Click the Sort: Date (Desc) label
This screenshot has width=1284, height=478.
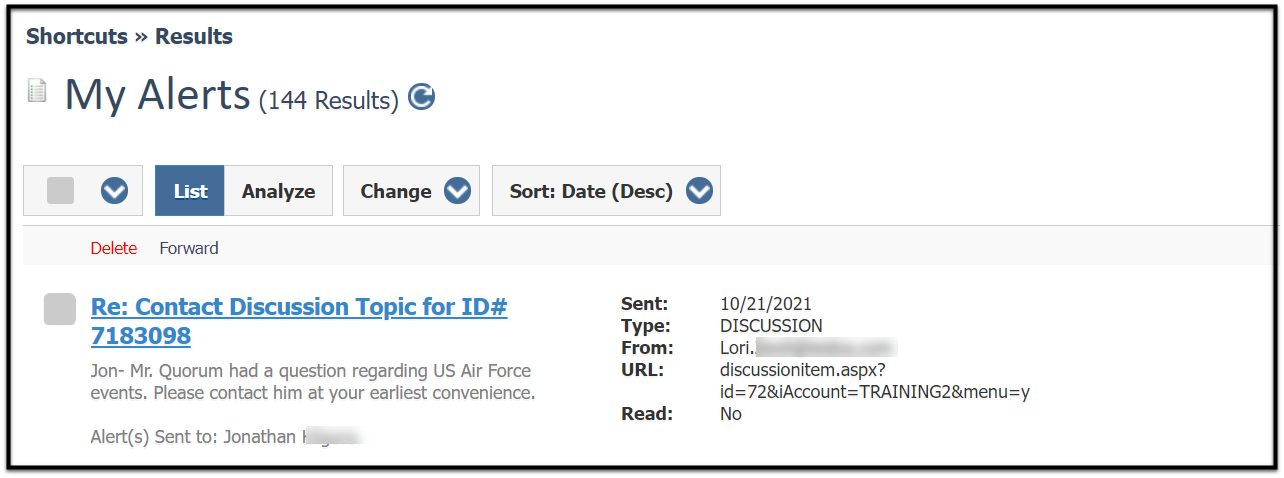[591, 191]
